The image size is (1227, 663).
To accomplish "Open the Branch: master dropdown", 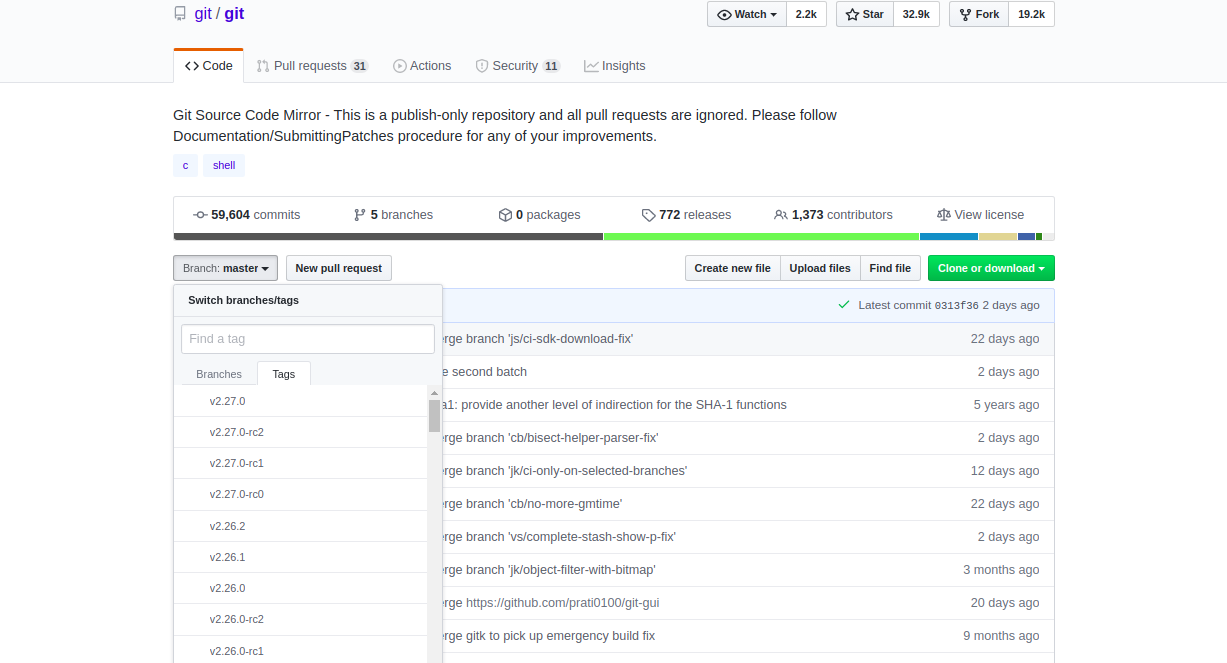I will pyautogui.click(x=225, y=267).
